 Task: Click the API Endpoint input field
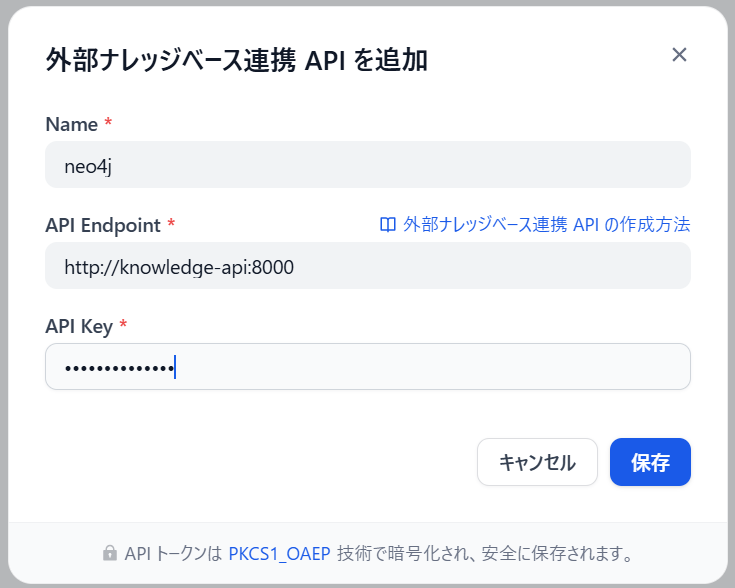[368, 266]
